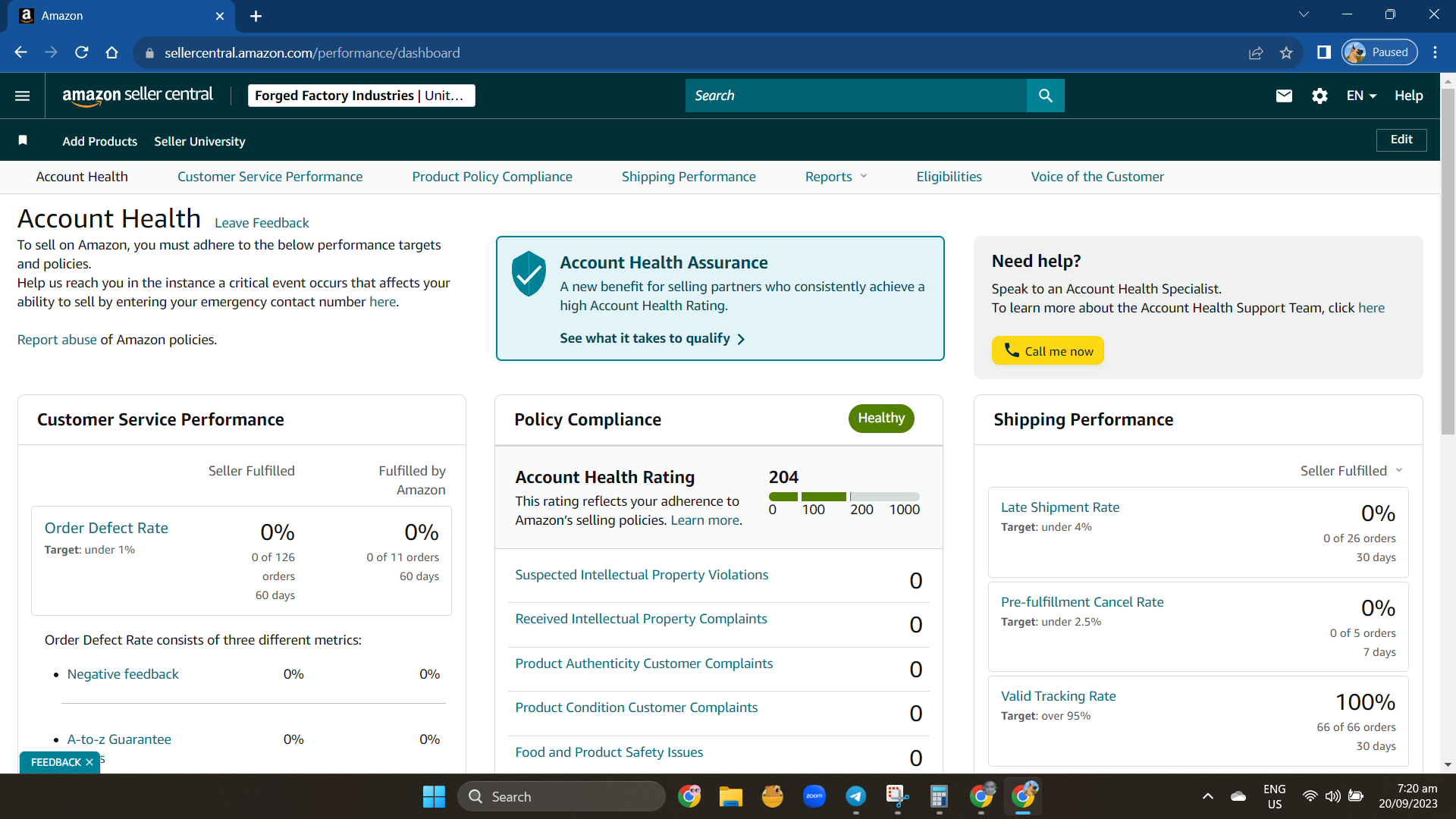Screen dimensions: 1456x819
Task: Switch to the Account Health tab
Action: point(82,177)
